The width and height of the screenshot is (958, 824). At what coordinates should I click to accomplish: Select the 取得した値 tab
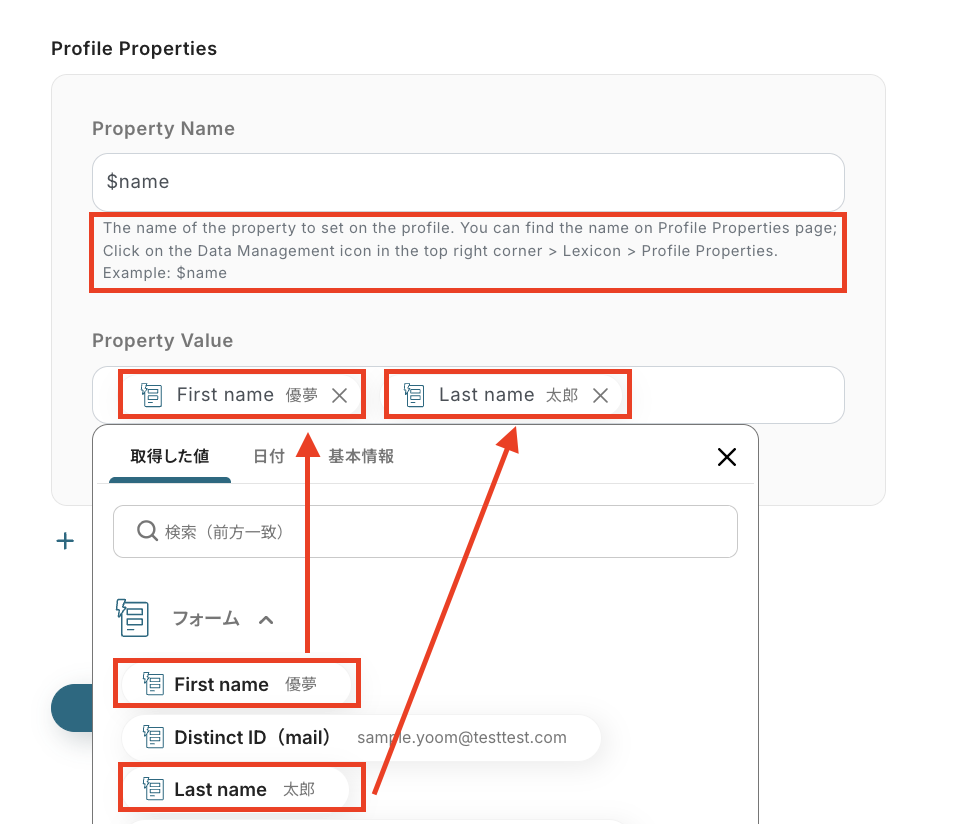pos(170,456)
